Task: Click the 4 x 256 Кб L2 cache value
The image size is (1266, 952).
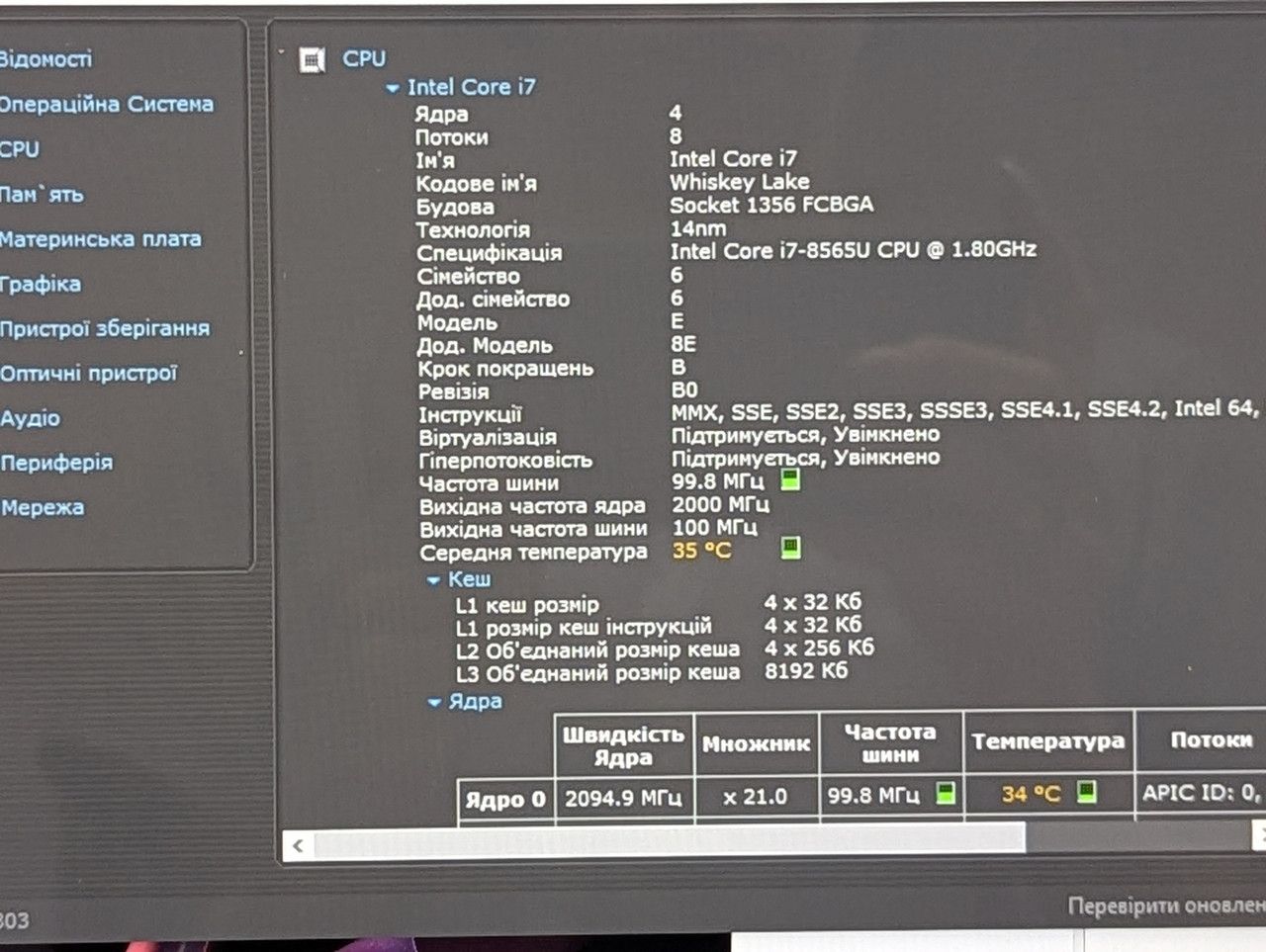Action: coord(820,649)
